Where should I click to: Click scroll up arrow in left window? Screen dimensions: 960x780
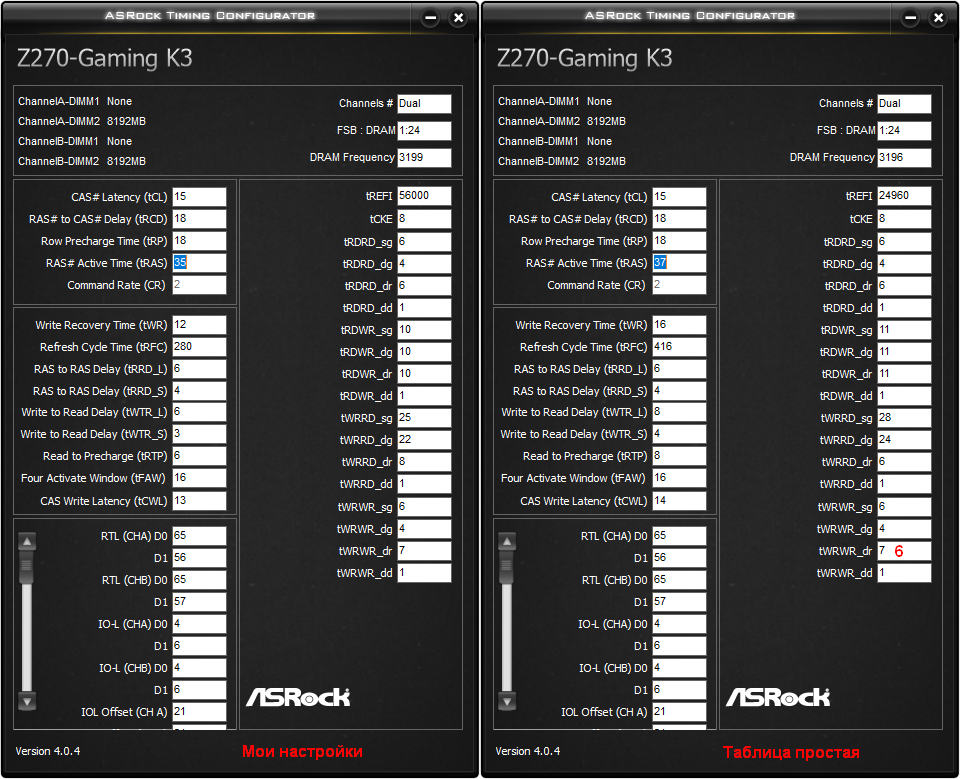[x=27, y=541]
